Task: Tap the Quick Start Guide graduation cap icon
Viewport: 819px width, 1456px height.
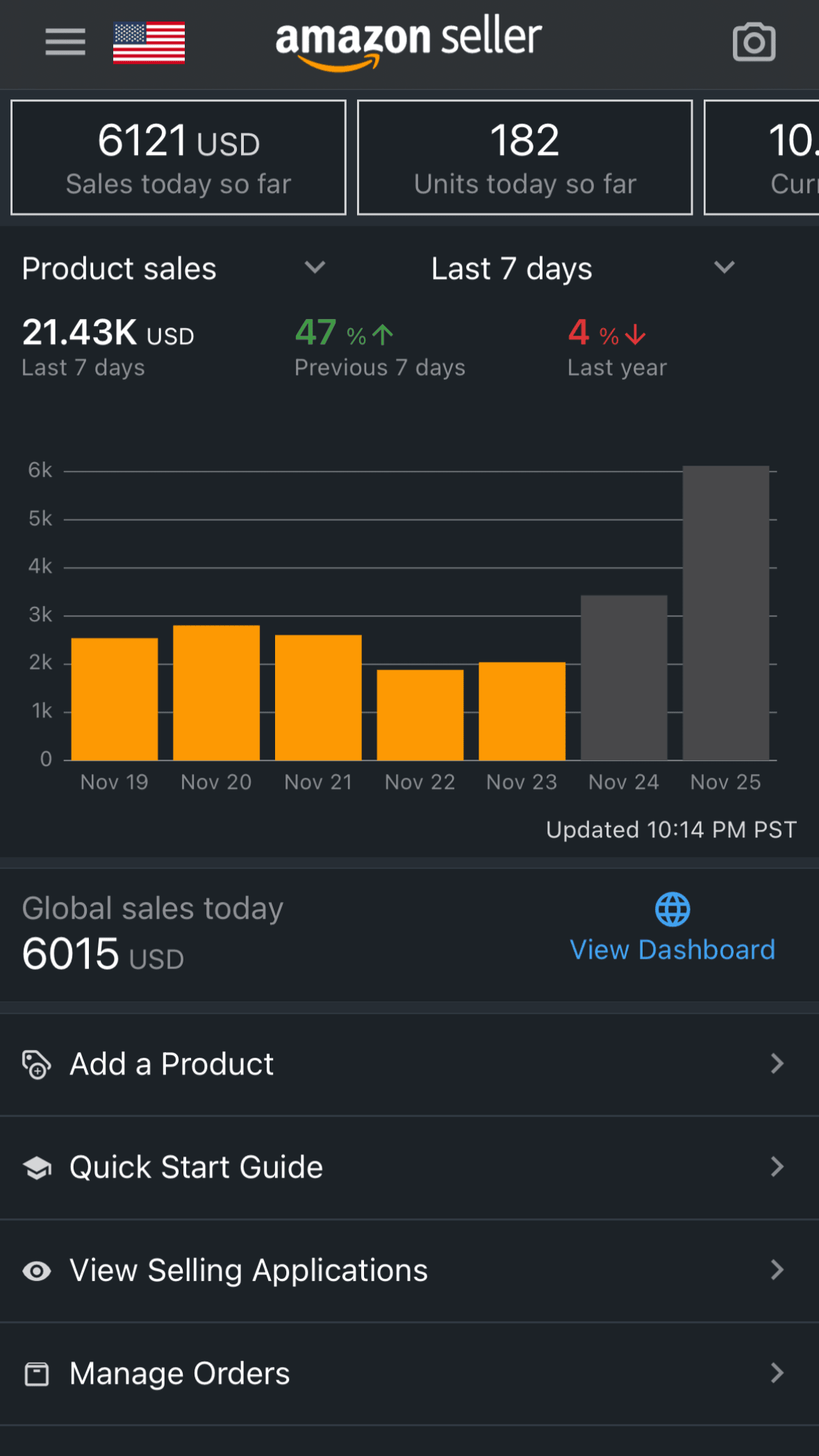Action: pyautogui.click(x=37, y=1168)
